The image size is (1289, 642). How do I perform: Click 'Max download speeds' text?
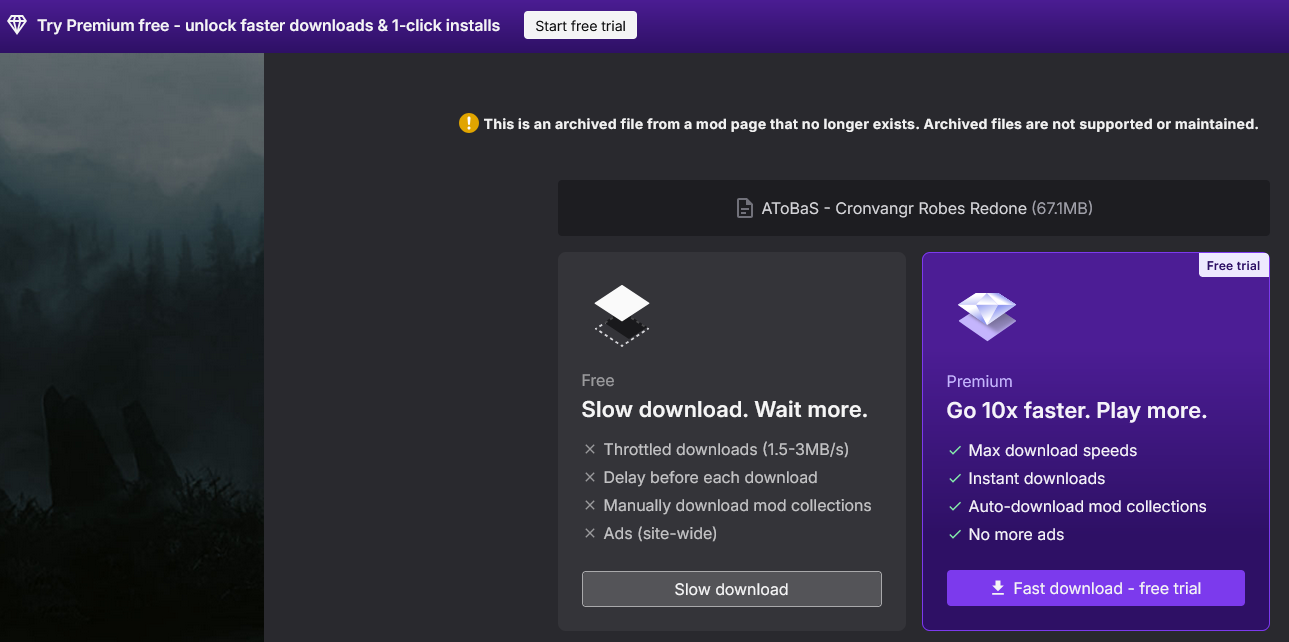[1052, 451]
